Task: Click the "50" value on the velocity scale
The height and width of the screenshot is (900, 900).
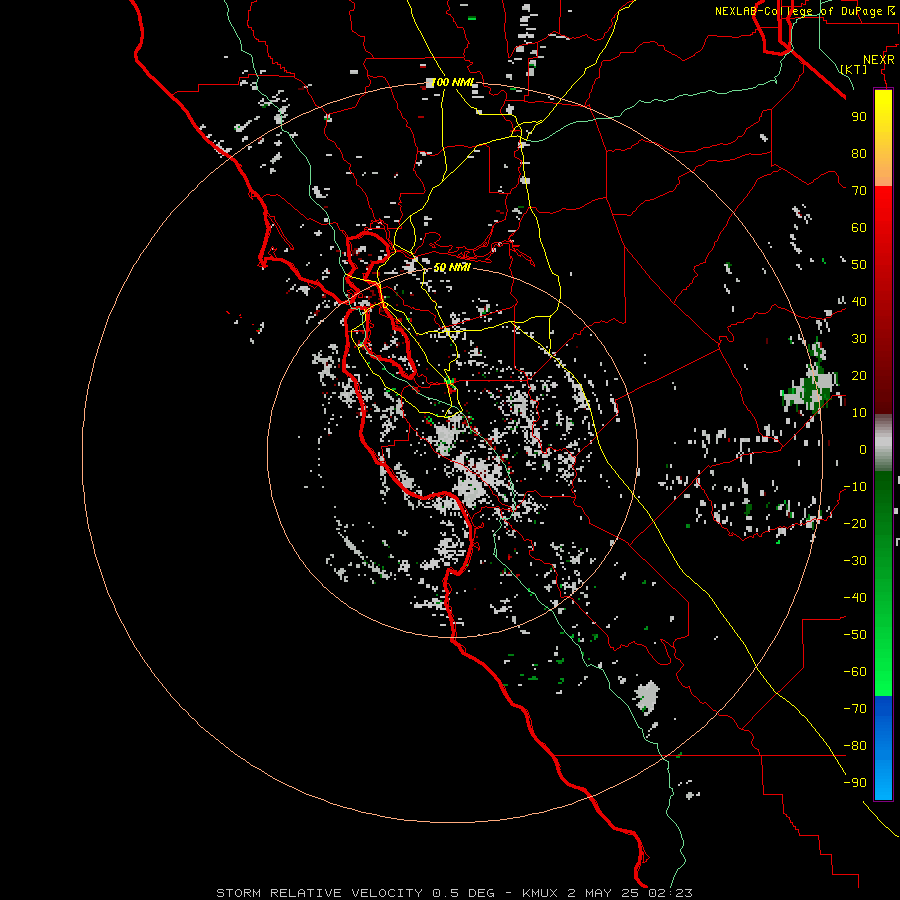Action: pyautogui.click(x=859, y=265)
